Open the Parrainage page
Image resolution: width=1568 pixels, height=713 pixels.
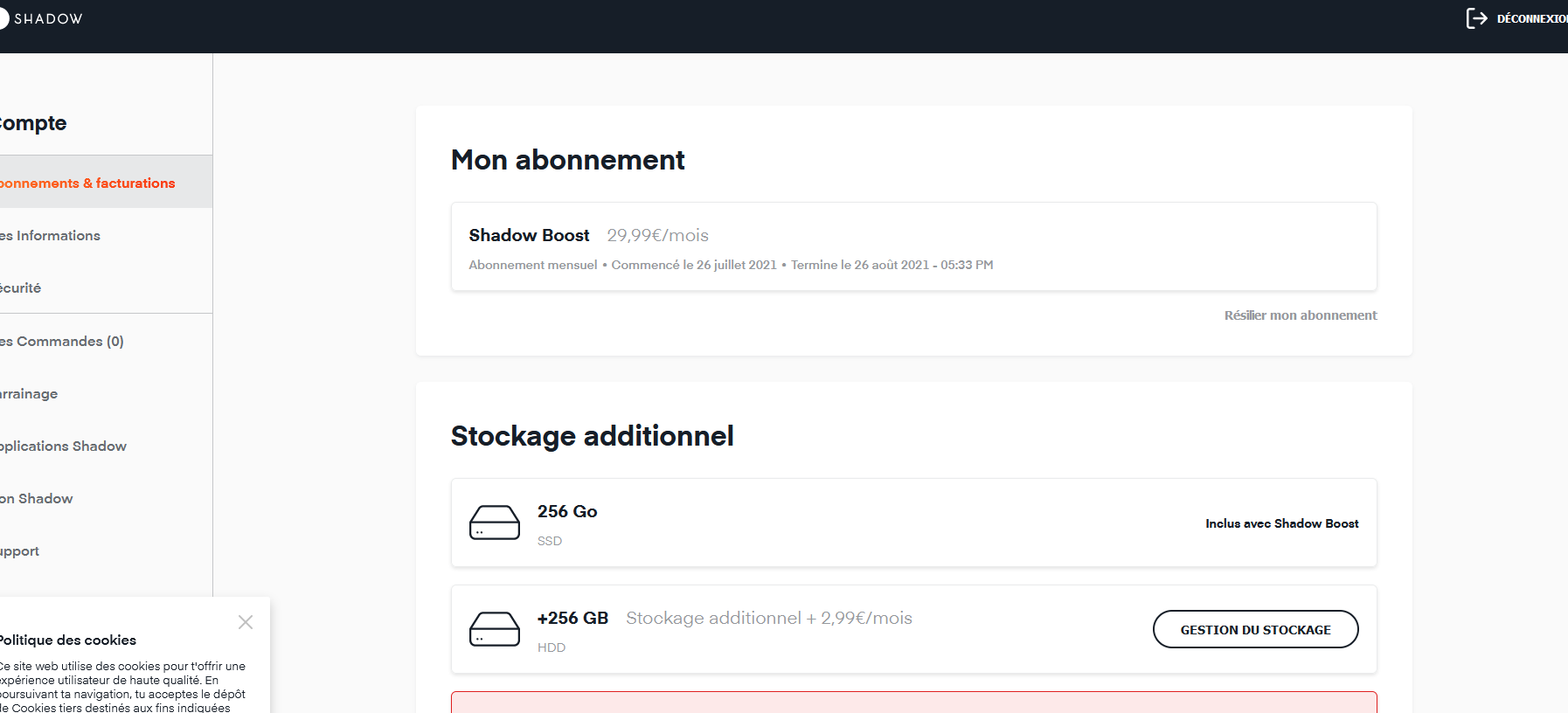click(x=30, y=394)
